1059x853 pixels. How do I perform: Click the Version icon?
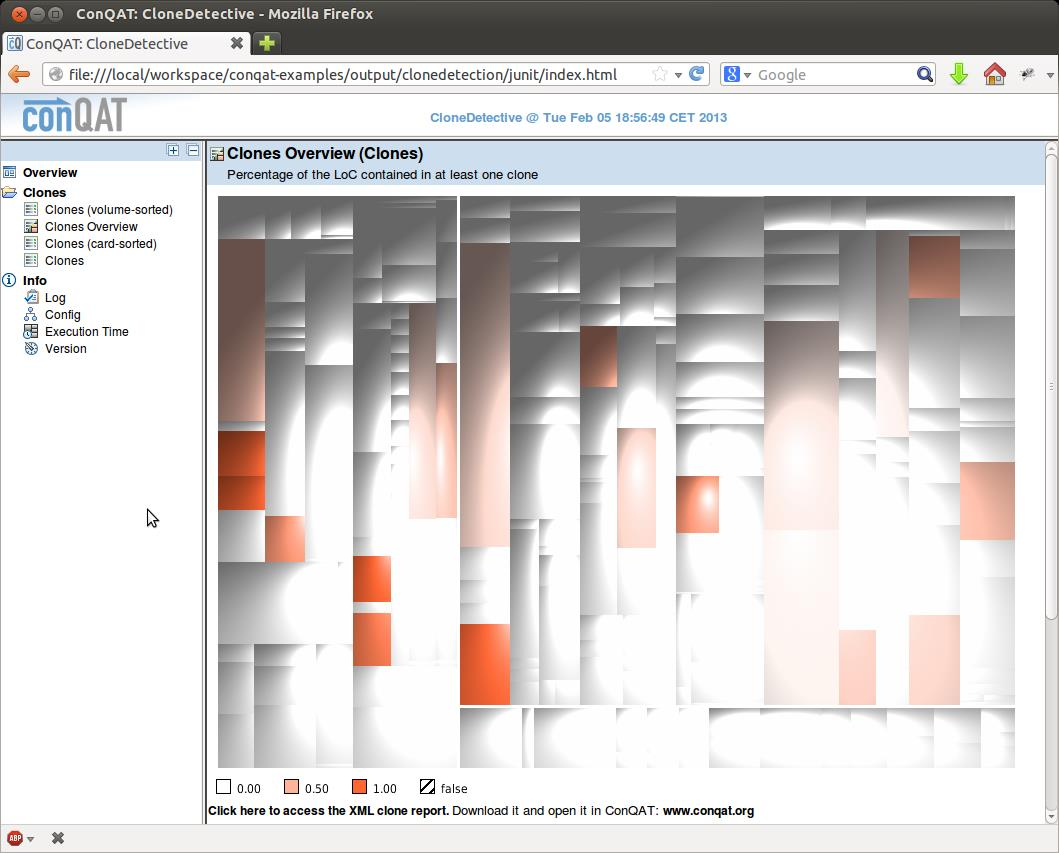click(31, 348)
